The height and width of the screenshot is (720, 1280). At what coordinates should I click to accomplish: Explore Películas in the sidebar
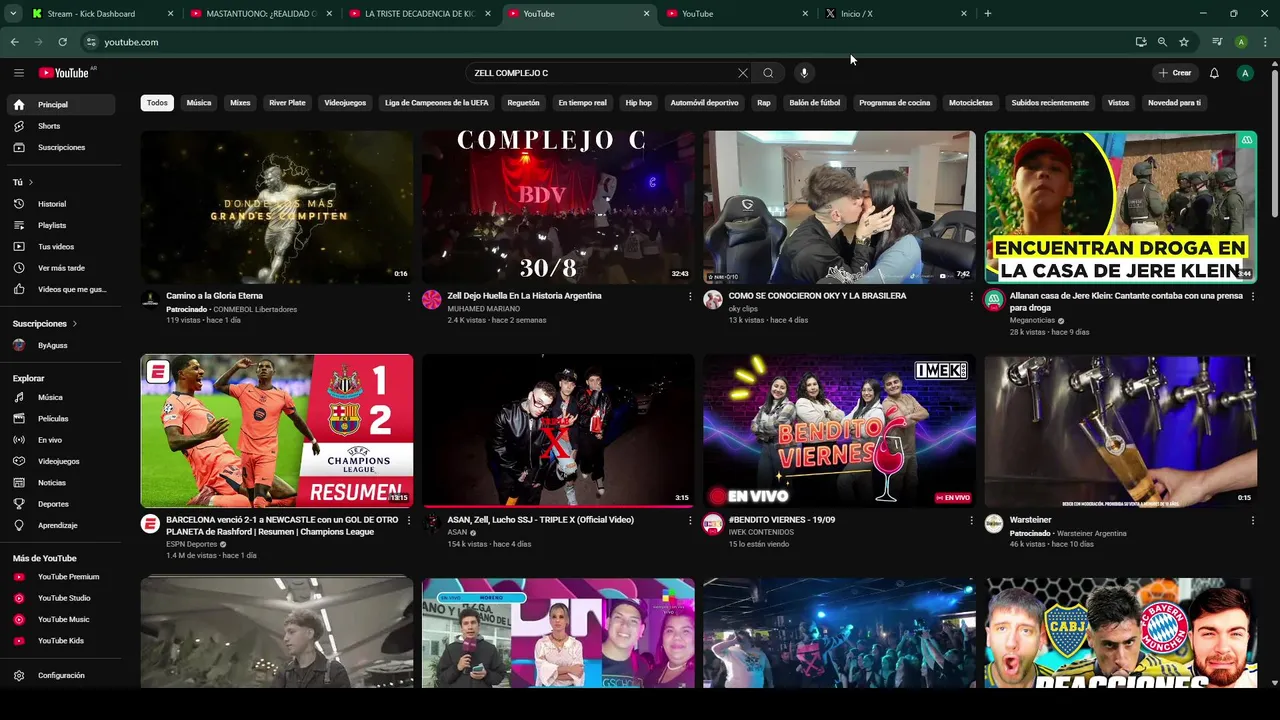click(x=60, y=418)
